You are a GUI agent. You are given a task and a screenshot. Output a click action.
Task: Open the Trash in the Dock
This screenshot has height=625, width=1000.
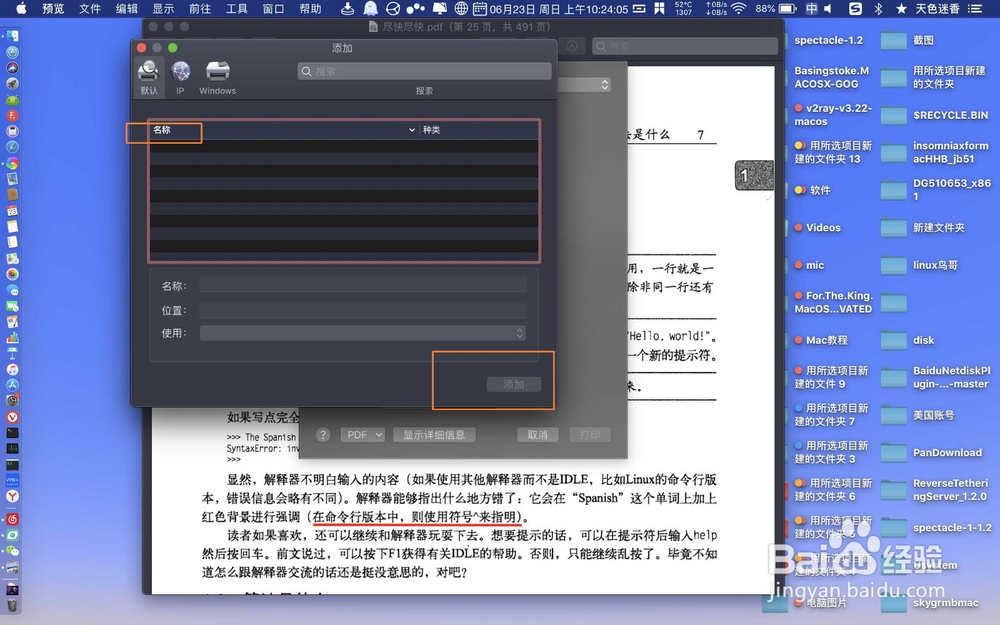point(12,605)
